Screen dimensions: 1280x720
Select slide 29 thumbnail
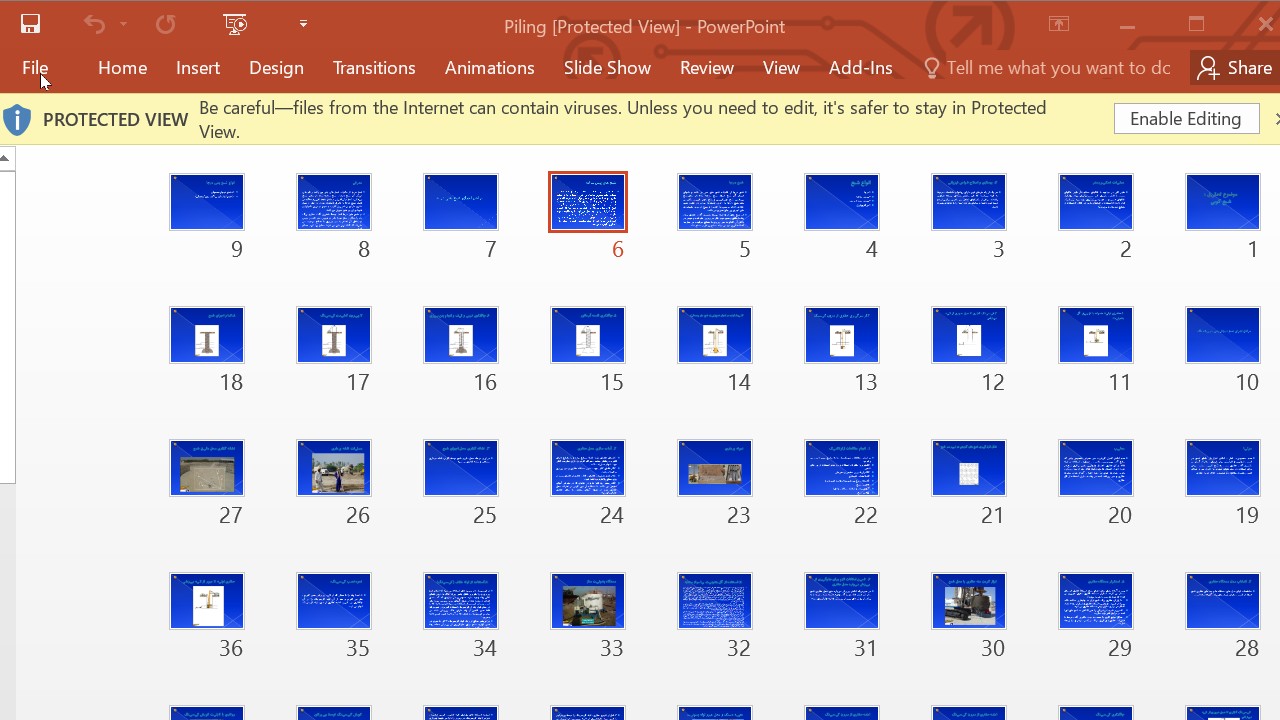1096,601
